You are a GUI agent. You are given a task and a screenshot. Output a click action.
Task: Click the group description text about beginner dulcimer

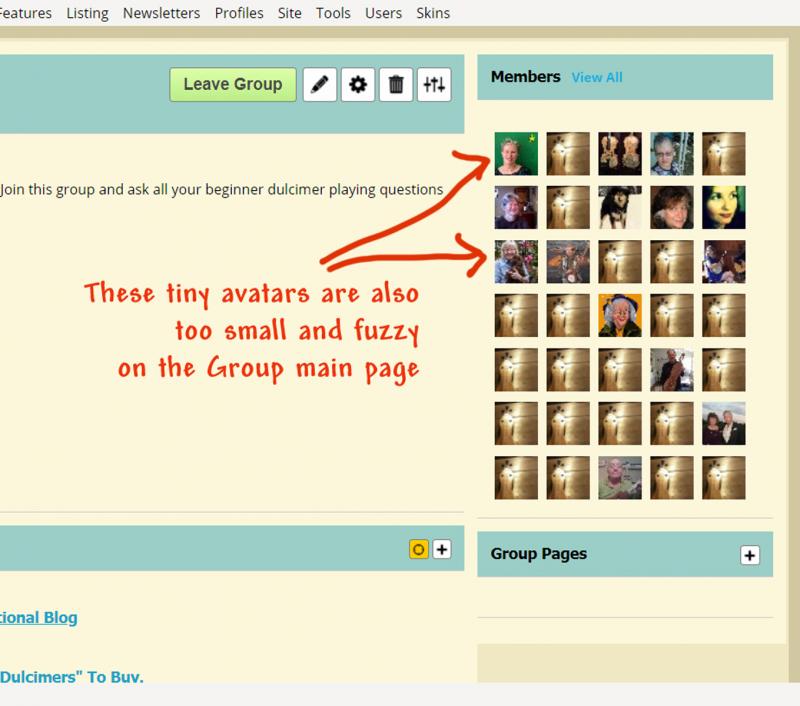(x=221, y=190)
